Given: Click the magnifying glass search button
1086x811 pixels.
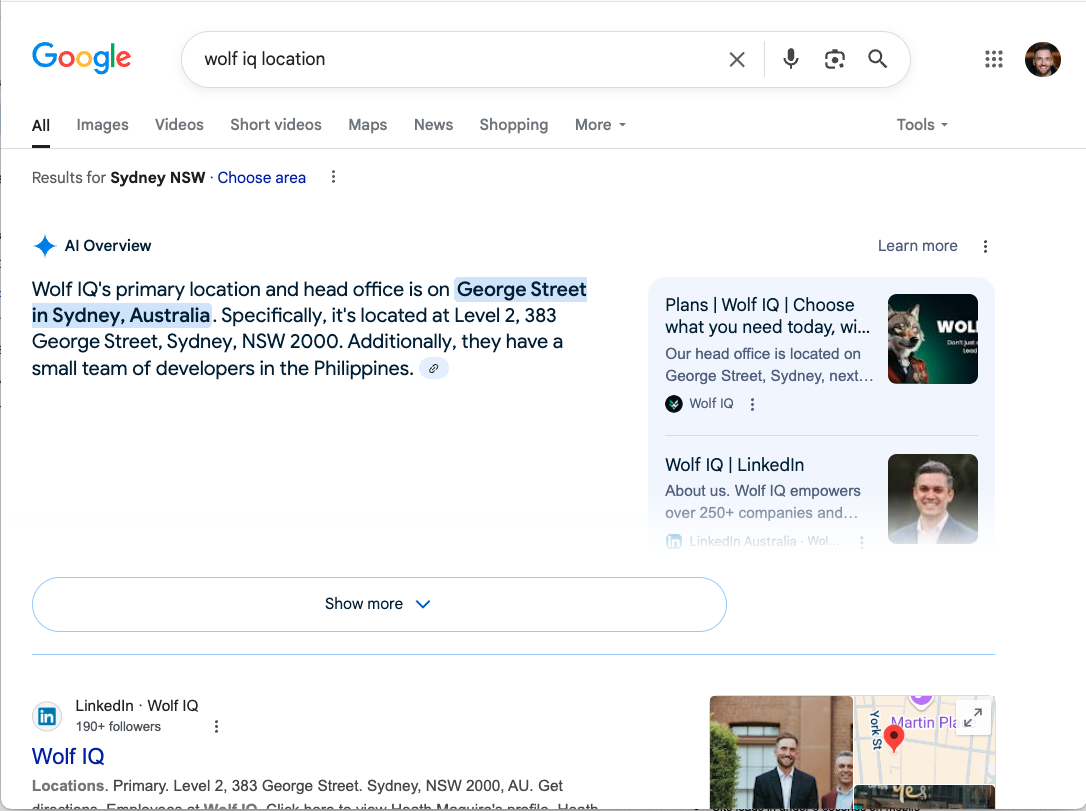Looking at the screenshot, I should coord(878,59).
